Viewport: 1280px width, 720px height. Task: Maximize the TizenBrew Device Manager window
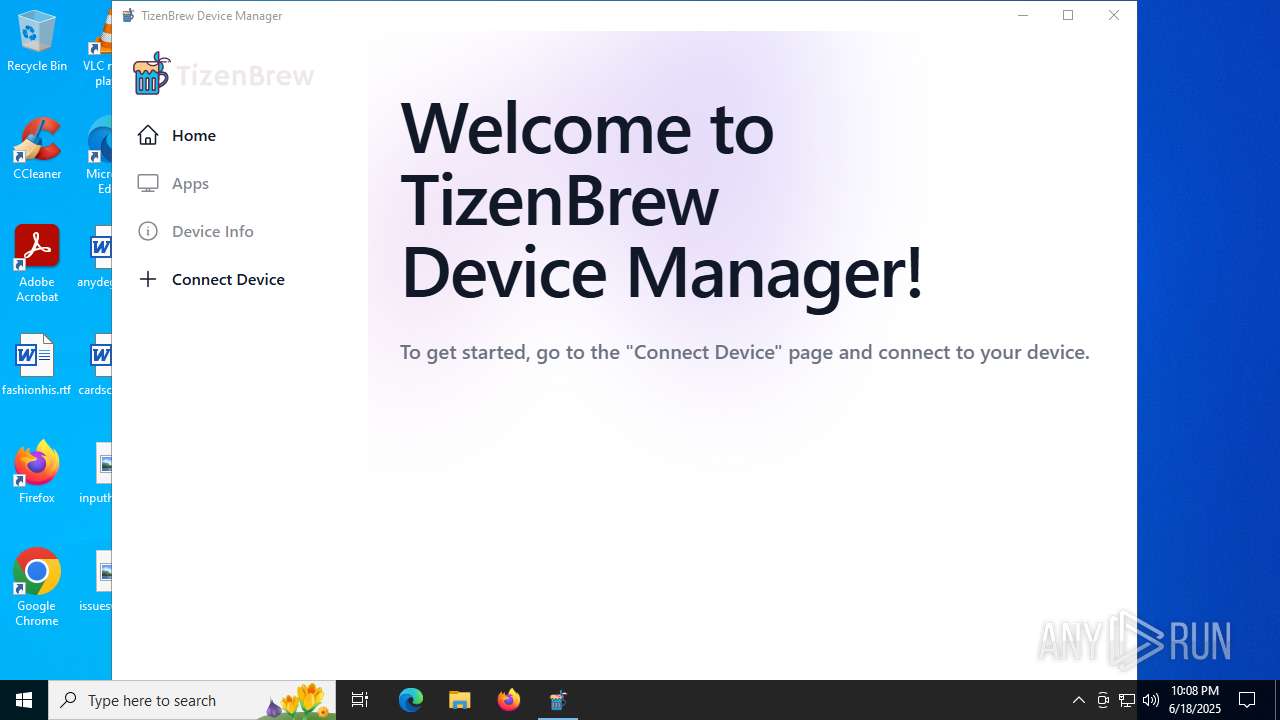(x=1068, y=15)
